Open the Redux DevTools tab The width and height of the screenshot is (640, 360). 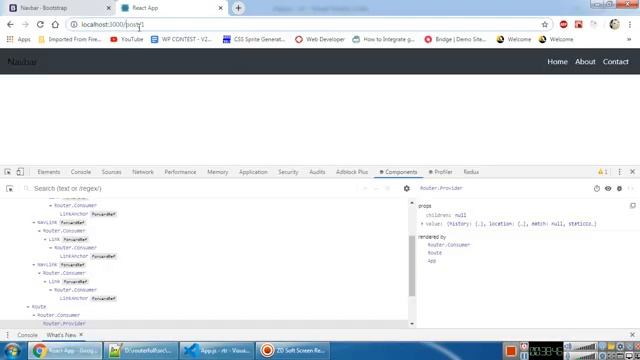click(x=471, y=172)
